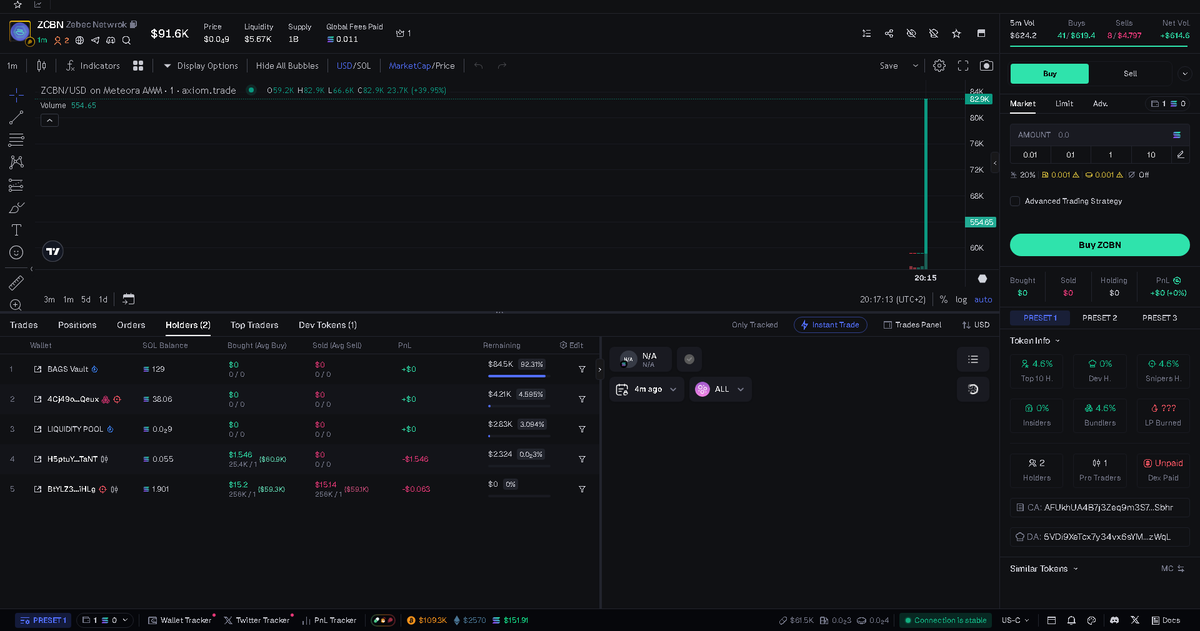The height and width of the screenshot is (631, 1200).
Task: Open the 4m ago time dropdown
Action: click(x=647, y=389)
